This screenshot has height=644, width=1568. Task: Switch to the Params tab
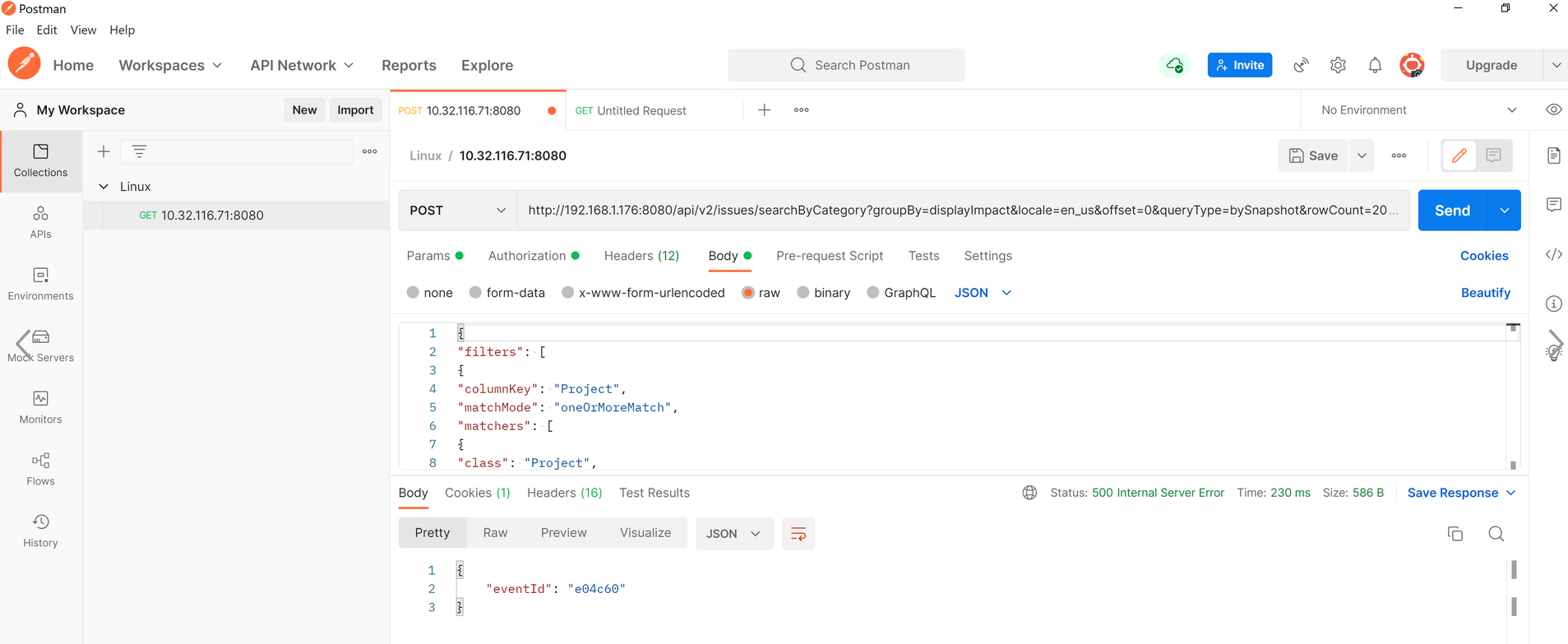(435, 256)
